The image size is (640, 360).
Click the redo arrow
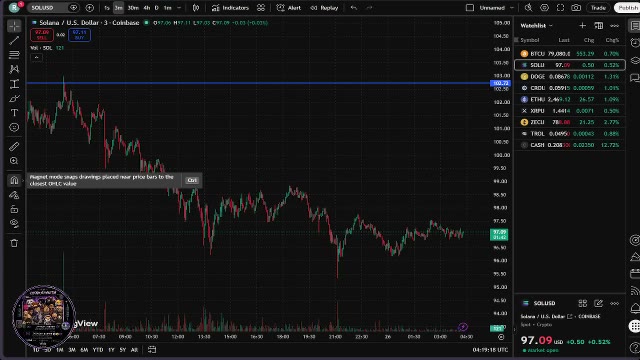(369, 8)
